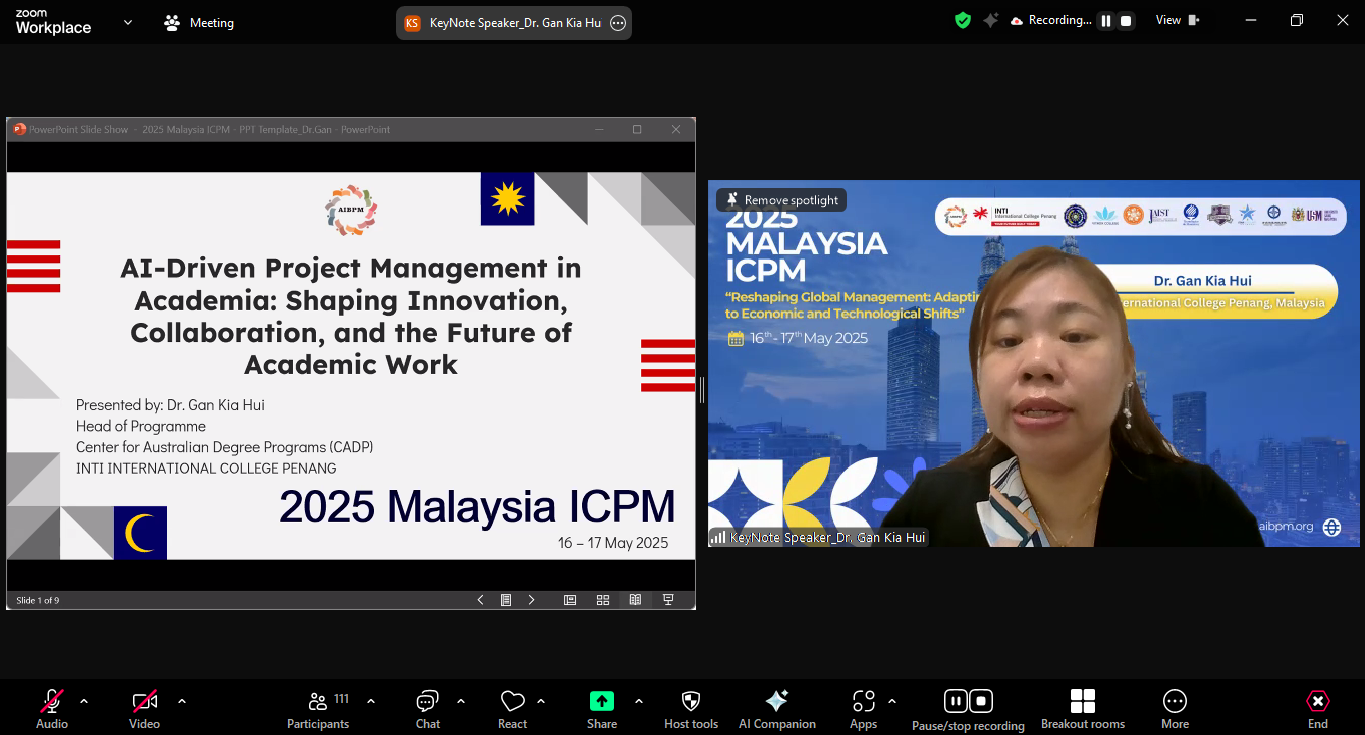Maximize the shared PowerPoint window
Image resolution: width=1365 pixels, height=735 pixels.
(637, 129)
